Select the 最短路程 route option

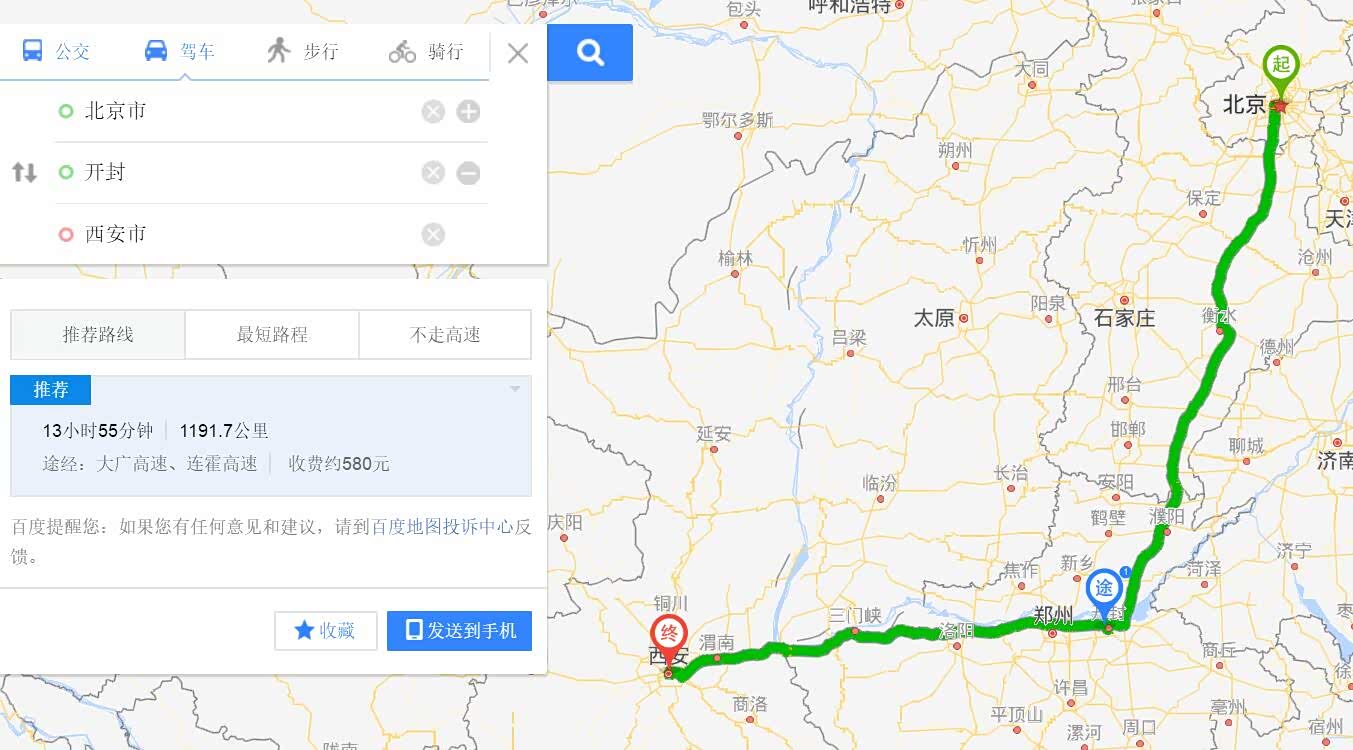272,335
